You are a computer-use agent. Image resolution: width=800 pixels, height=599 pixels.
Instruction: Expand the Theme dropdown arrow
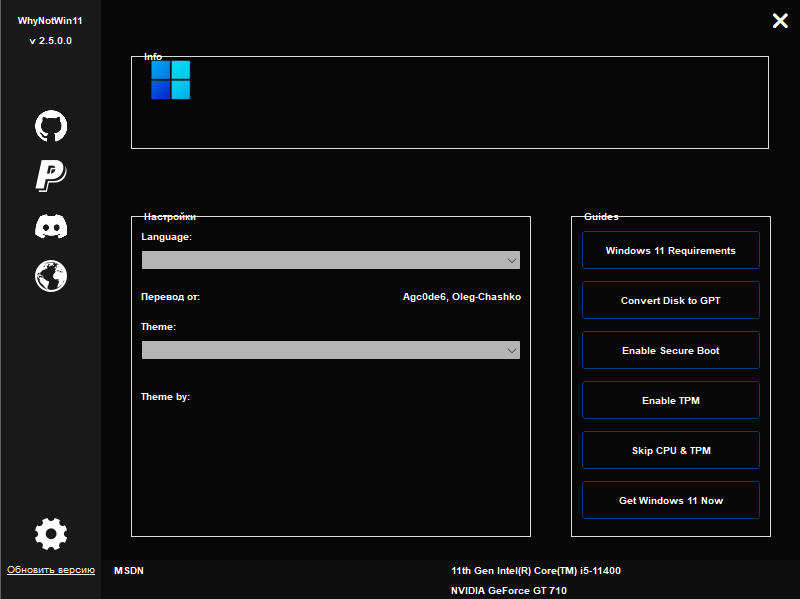tap(512, 351)
